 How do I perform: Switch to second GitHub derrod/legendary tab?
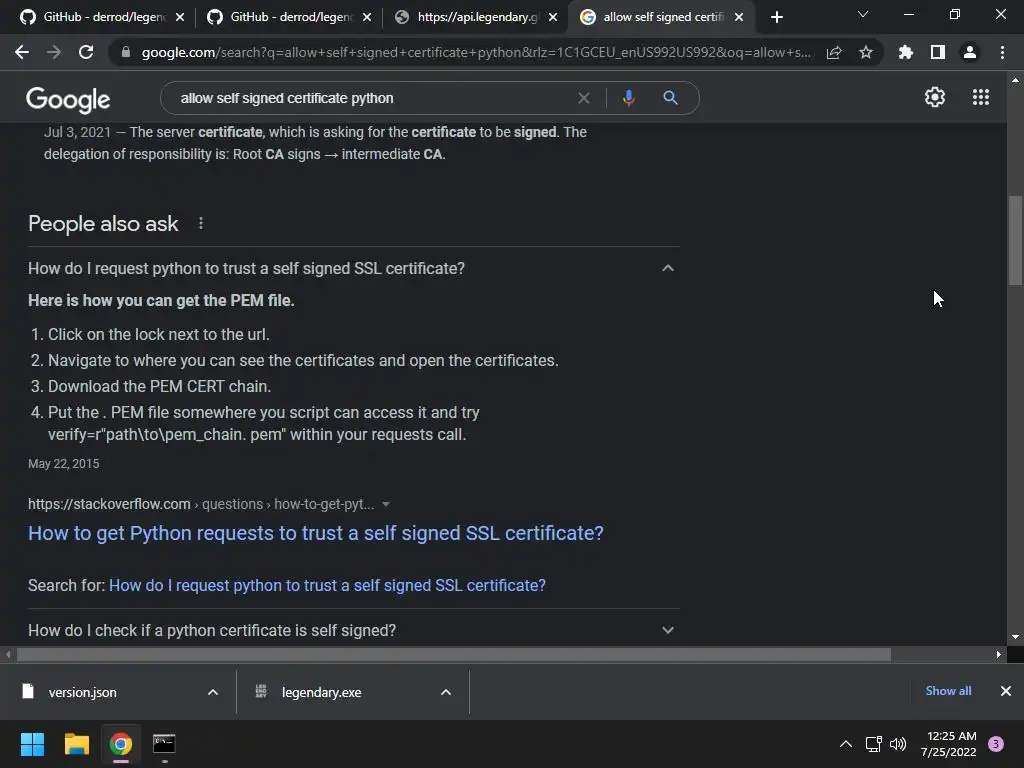289,17
